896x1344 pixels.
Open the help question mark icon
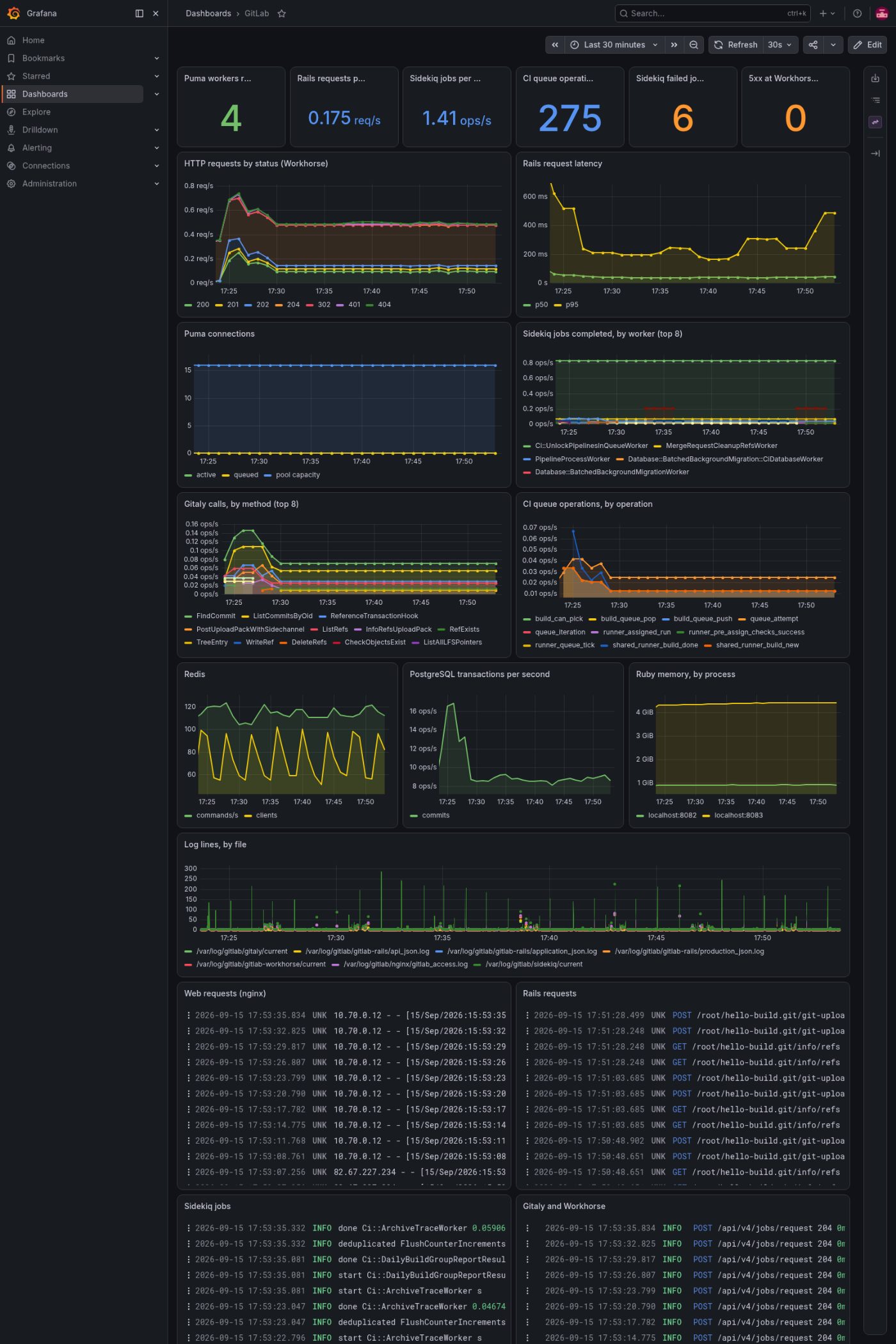click(858, 13)
